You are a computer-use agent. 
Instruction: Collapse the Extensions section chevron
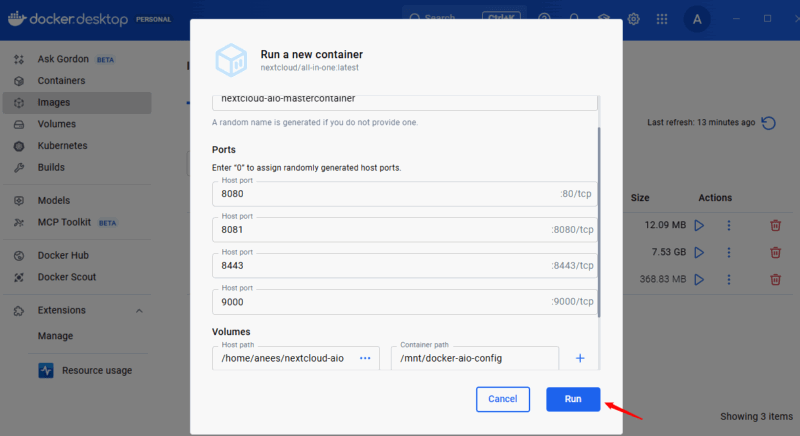139,311
